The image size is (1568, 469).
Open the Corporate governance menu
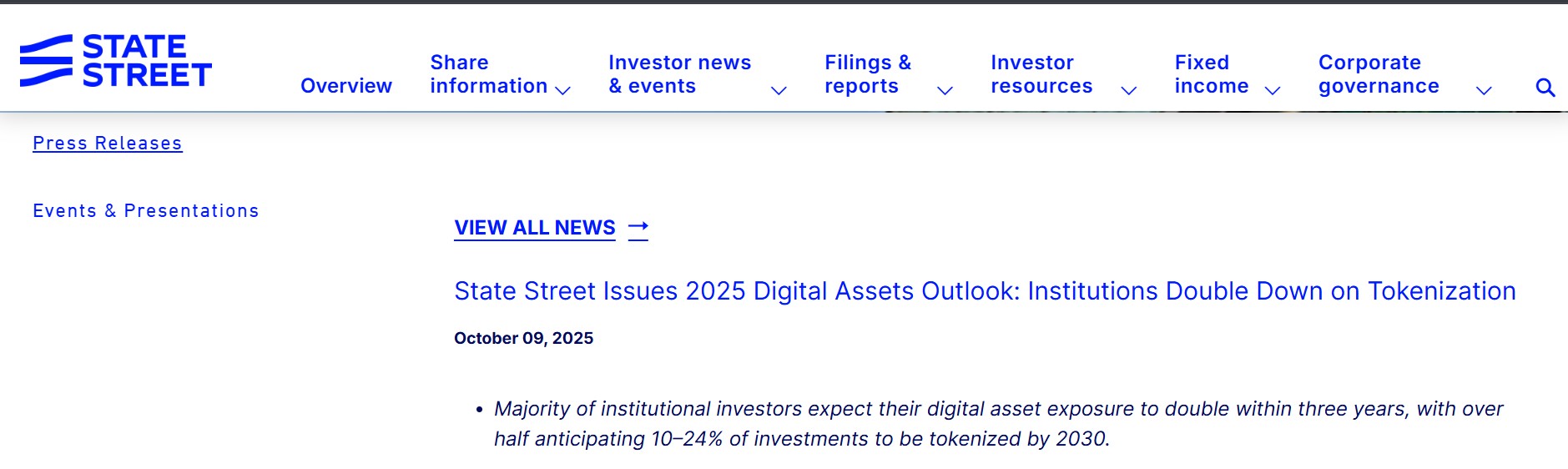(x=1379, y=74)
